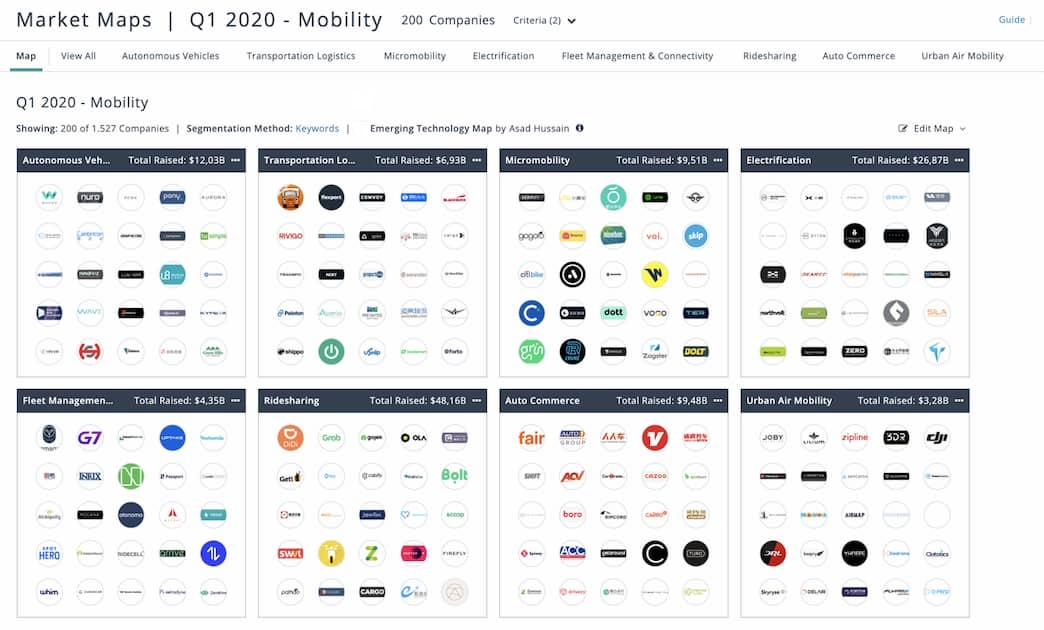Select the purple G7 logo
Image resolution: width=1044 pixels, height=630 pixels.
pos(90,438)
